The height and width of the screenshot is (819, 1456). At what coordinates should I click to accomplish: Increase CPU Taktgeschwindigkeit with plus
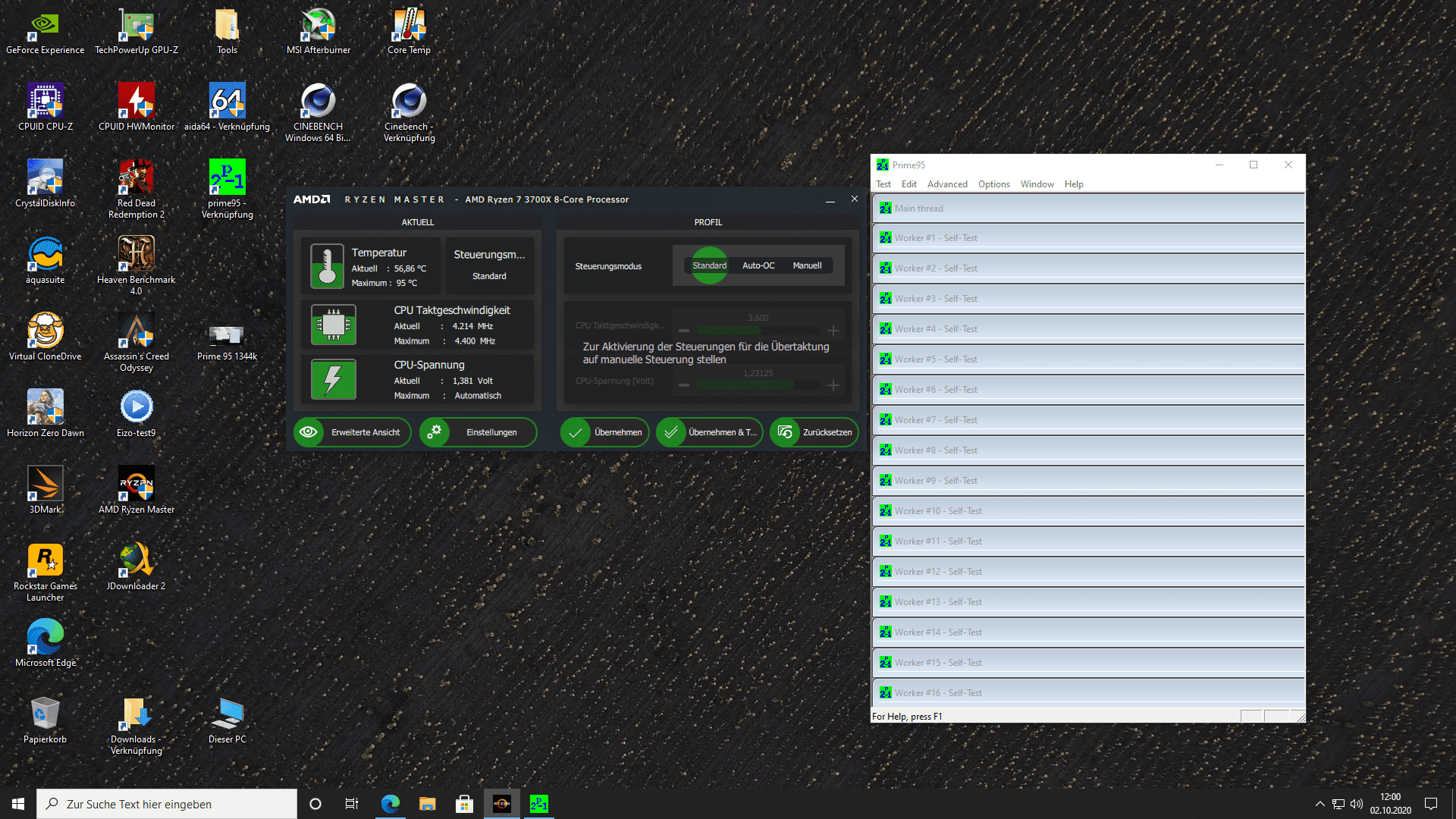click(x=833, y=331)
